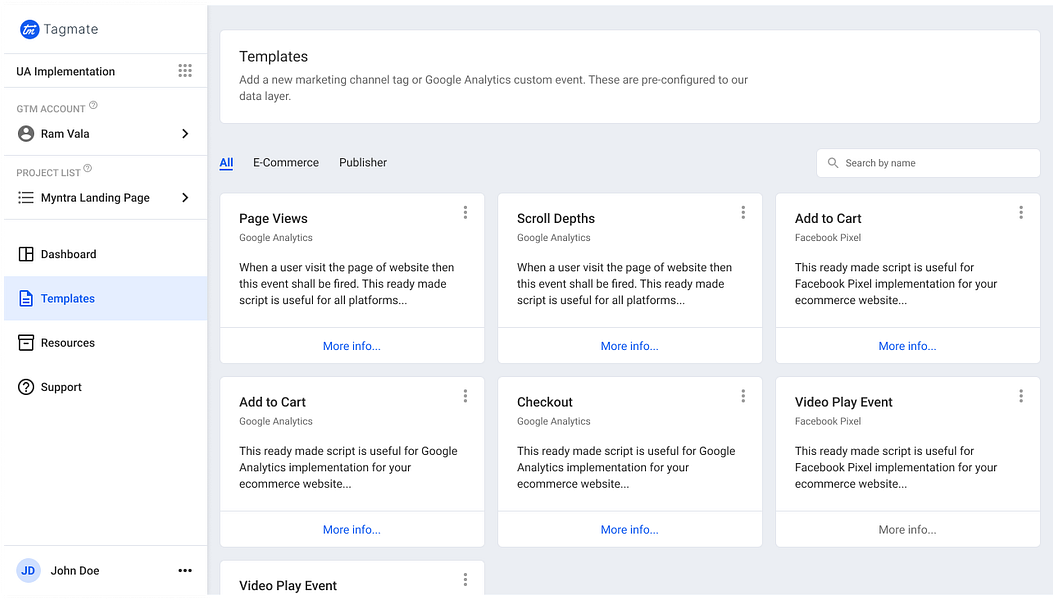Open Templates in sidebar

coord(105,298)
